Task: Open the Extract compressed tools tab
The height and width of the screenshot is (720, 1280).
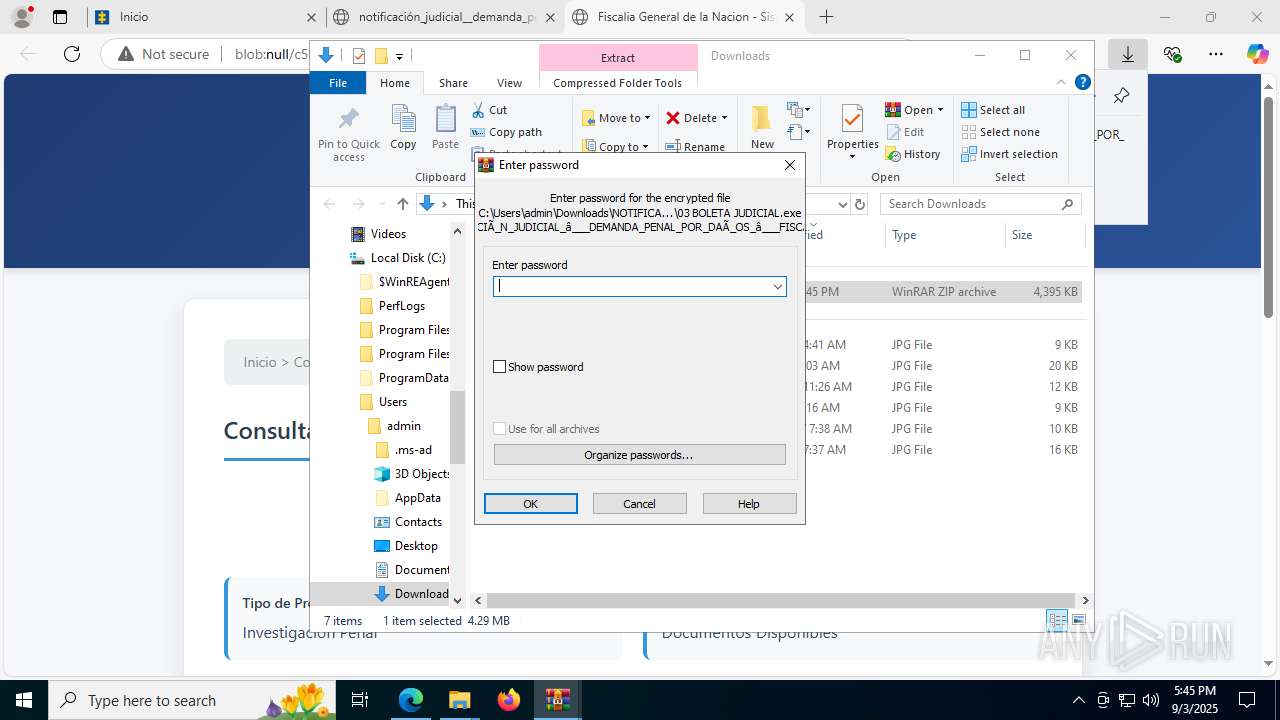Action: pos(618,58)
